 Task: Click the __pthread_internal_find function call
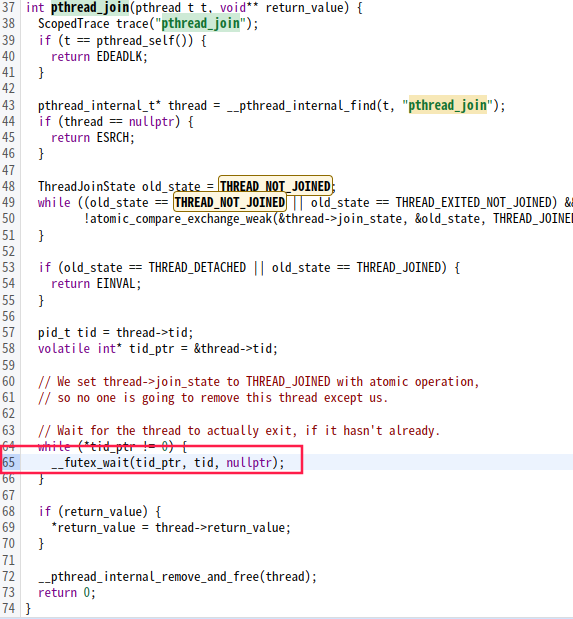tap(302, 105)
